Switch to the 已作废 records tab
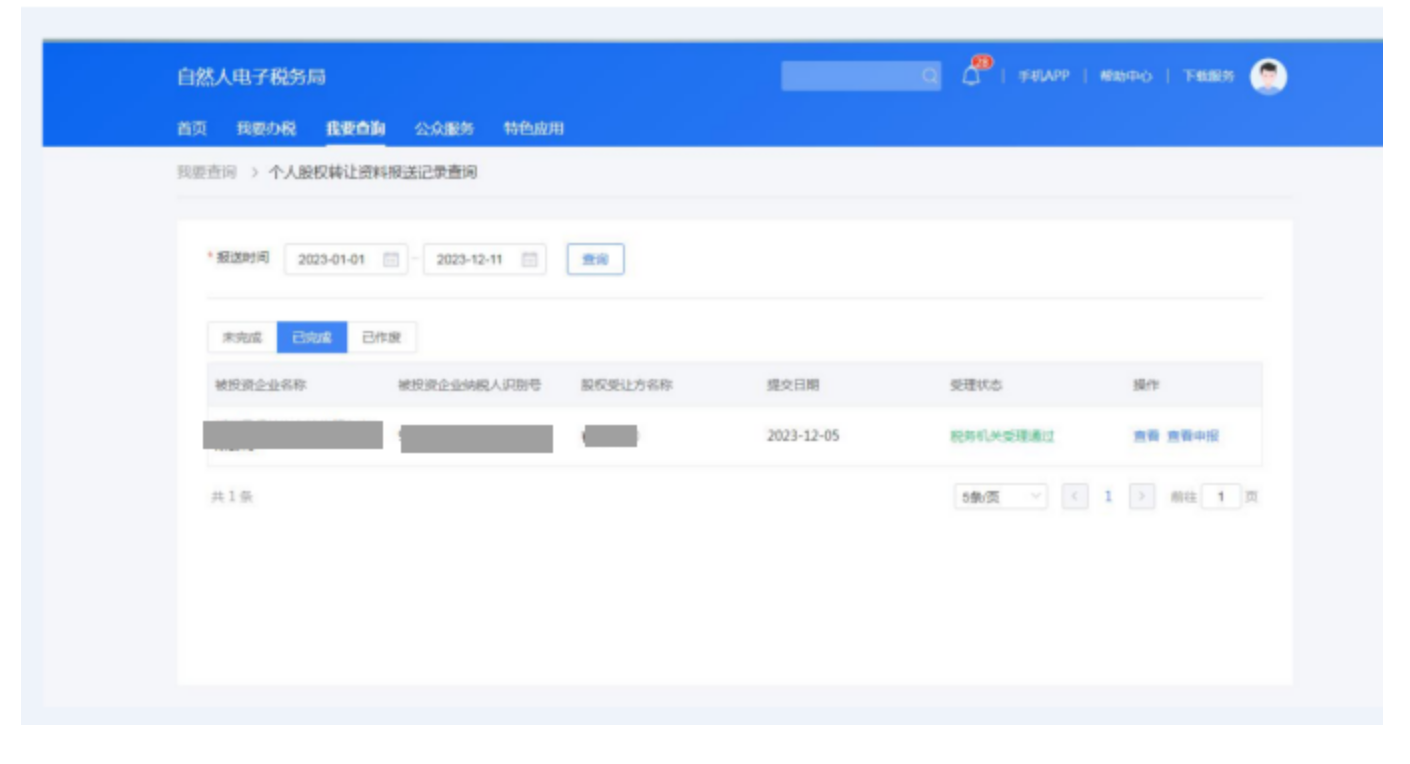The height and width of the screenshot is (764, 1410). pos(381,338)
